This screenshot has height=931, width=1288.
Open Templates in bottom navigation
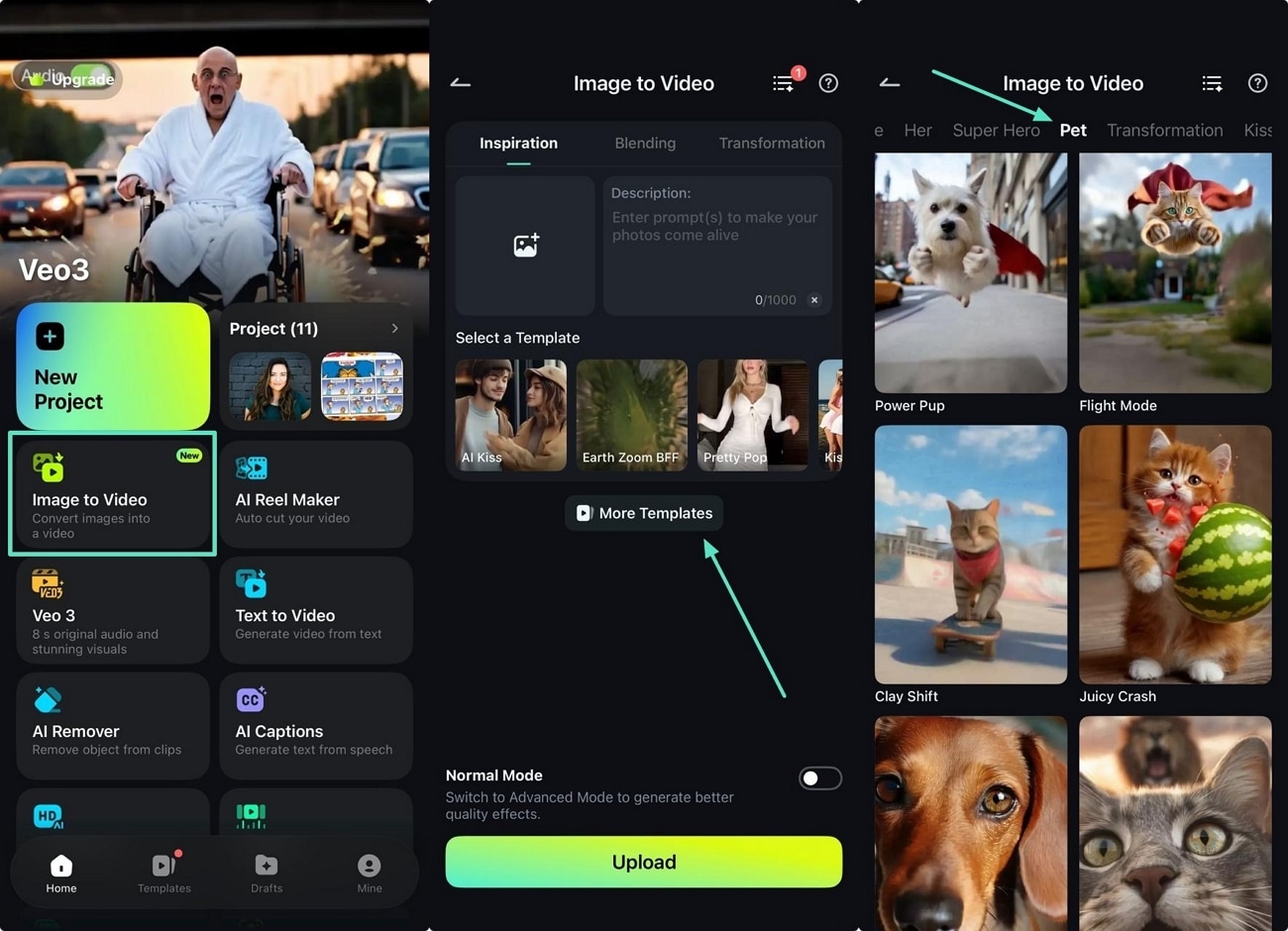pyautogui.click(x=164, y=874)
